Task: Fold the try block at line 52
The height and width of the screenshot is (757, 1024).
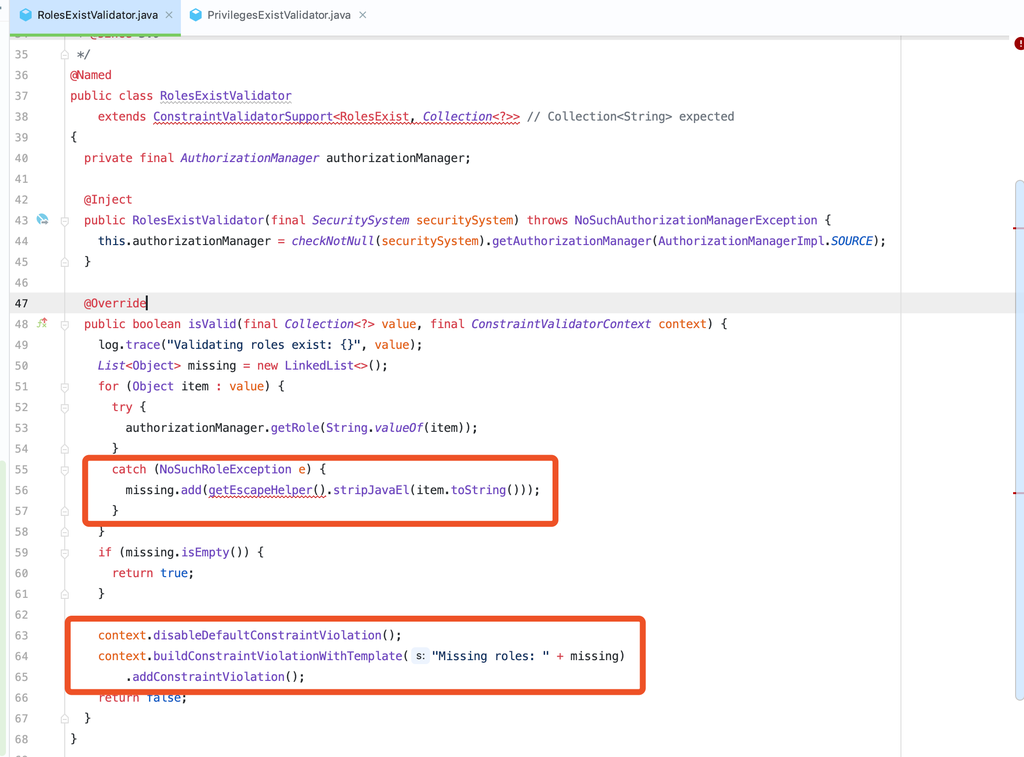Action: pyautogui.click(x=64, y=407)
